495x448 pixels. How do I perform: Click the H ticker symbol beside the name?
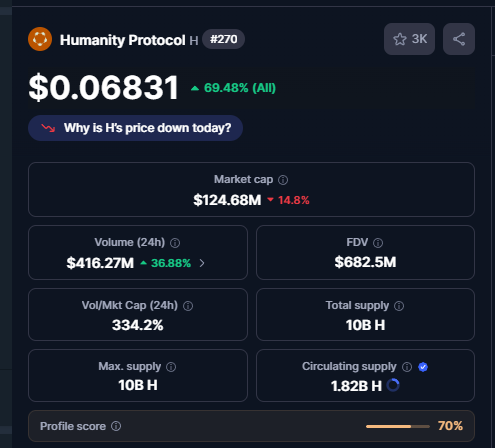194,41
